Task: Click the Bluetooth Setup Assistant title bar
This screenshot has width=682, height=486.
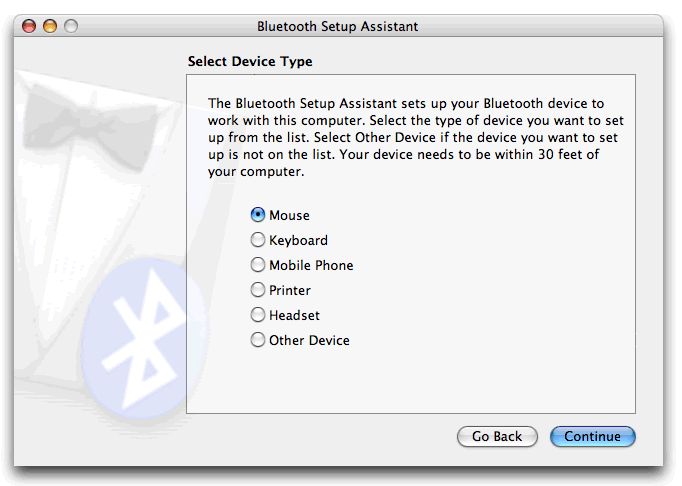Action: (x=338, y=26)
